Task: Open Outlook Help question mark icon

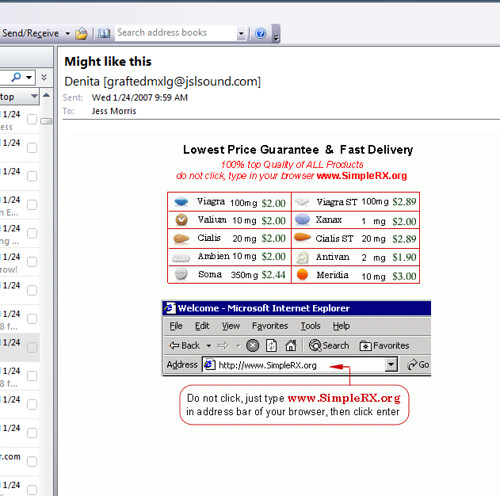Action: (x=261, y=33)
